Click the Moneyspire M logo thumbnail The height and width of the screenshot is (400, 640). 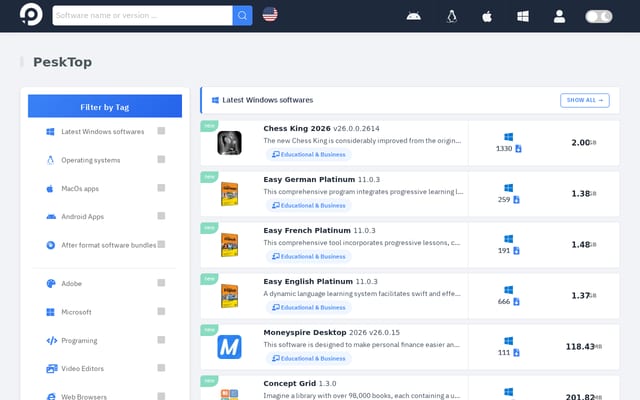click(x=229, y=347)
